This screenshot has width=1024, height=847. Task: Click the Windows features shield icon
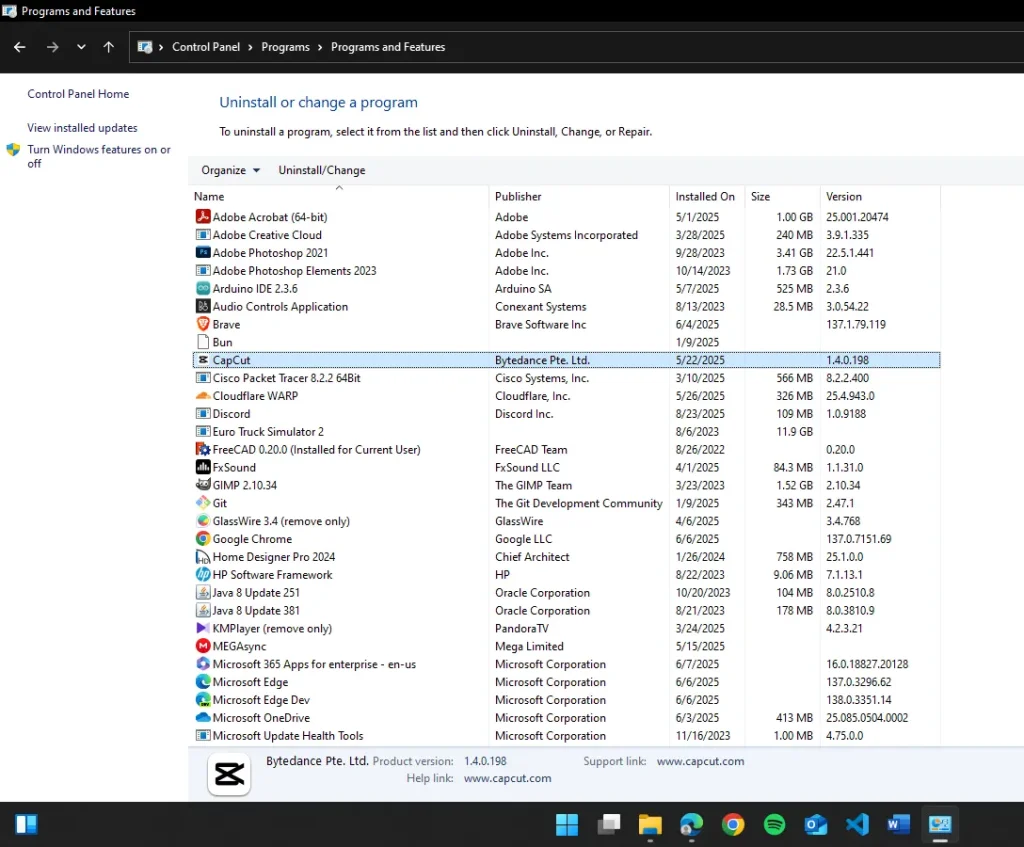point(13,150)
